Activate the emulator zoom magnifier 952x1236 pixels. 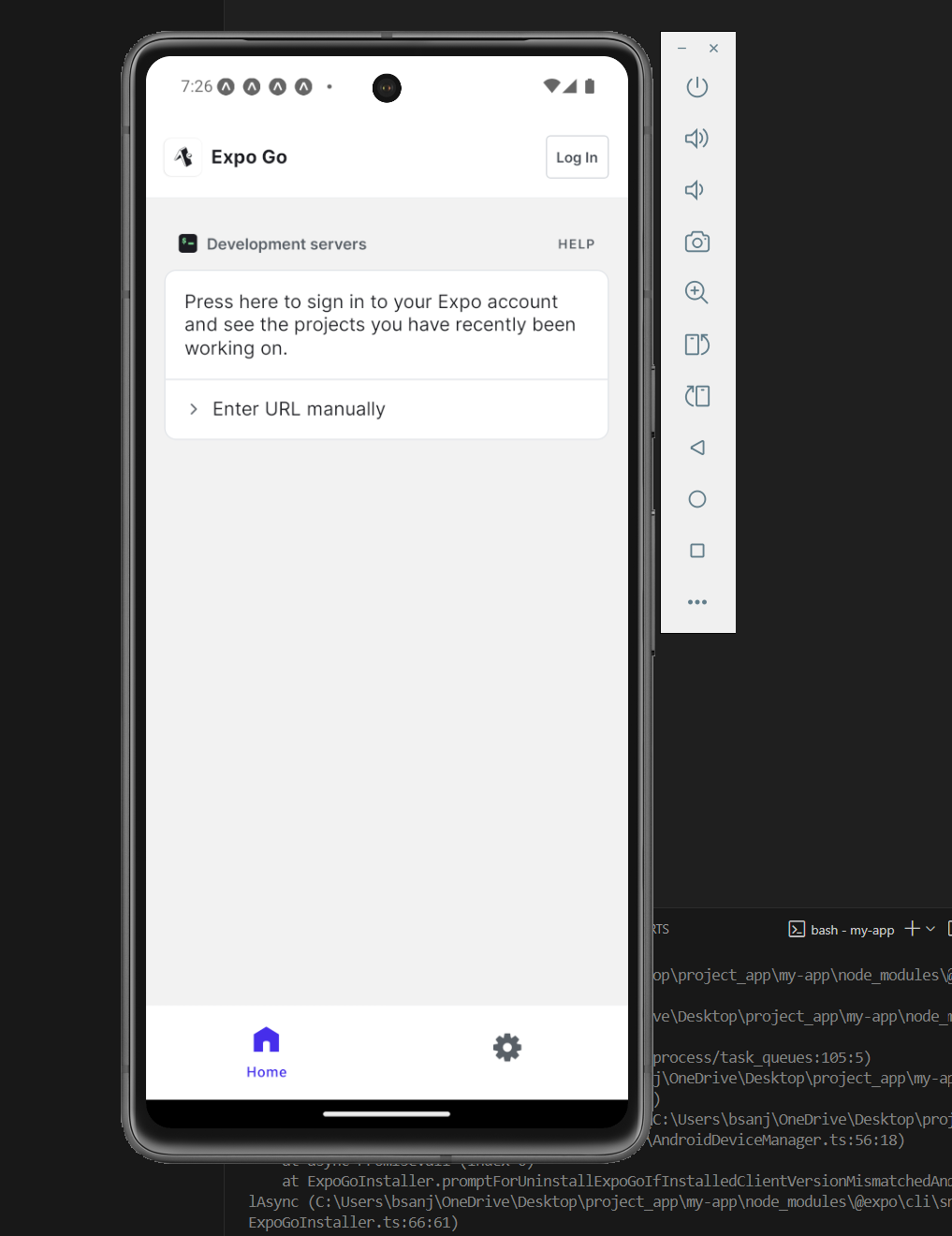click(697, 292)
